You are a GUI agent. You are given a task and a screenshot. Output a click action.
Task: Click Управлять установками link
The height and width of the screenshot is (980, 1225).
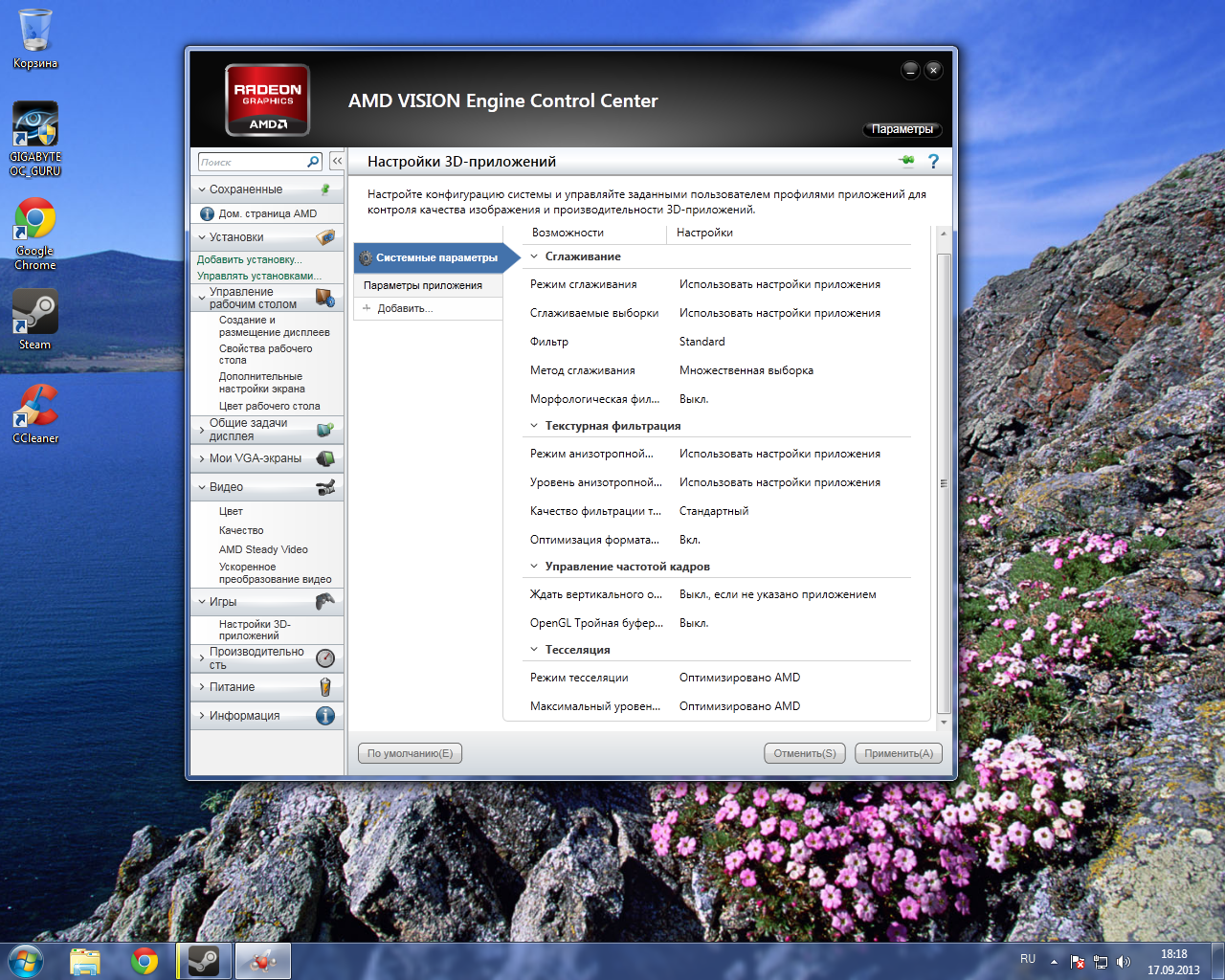point(259,276)
